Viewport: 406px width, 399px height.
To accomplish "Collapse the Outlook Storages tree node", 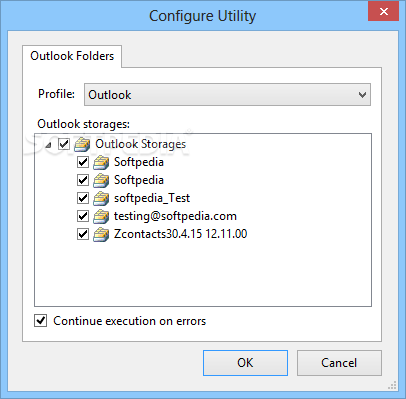I will (49, 145).
